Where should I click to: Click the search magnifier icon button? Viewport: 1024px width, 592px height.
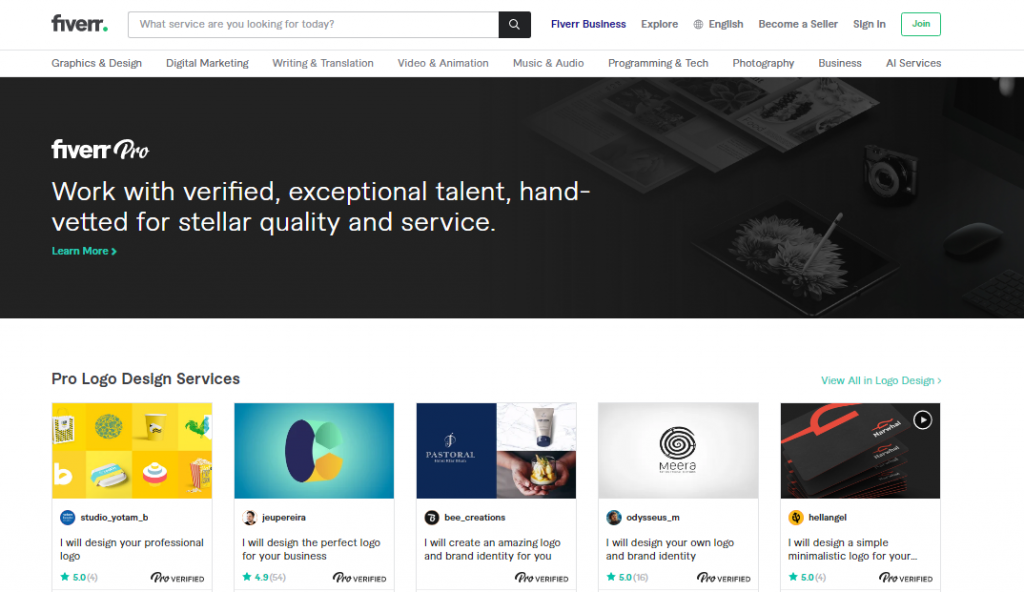pos(514,24)
